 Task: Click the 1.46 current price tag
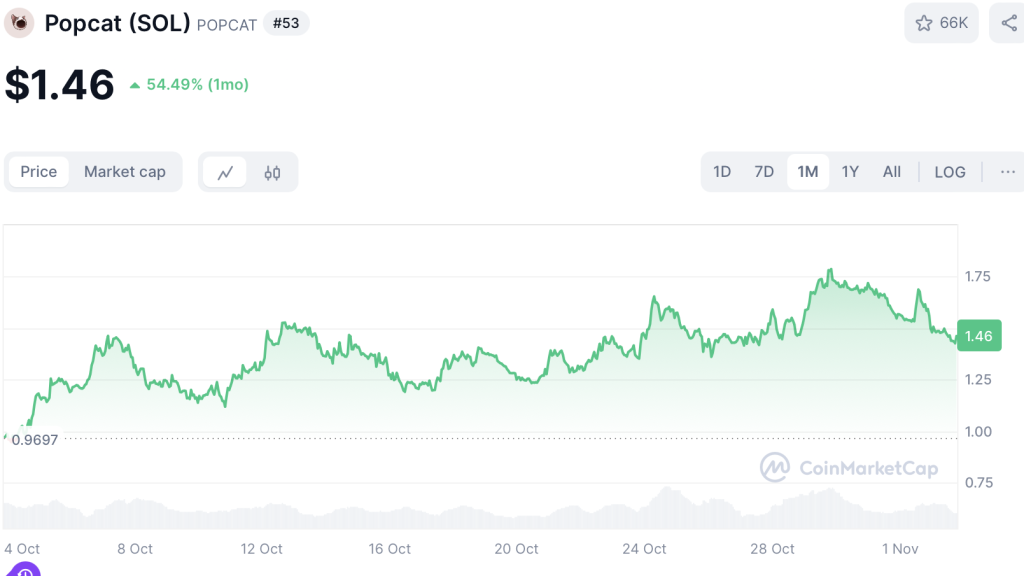click(x=979, y=336)
